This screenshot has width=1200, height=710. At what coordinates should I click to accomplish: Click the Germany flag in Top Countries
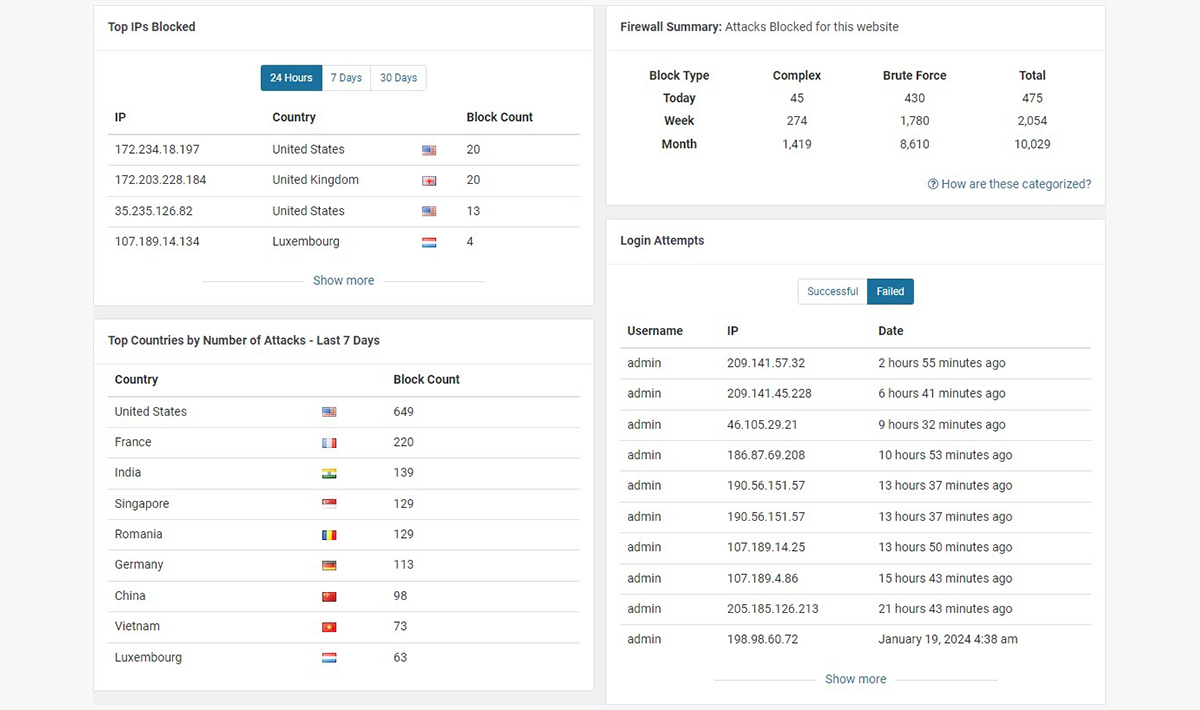click(x=329, y=565)
